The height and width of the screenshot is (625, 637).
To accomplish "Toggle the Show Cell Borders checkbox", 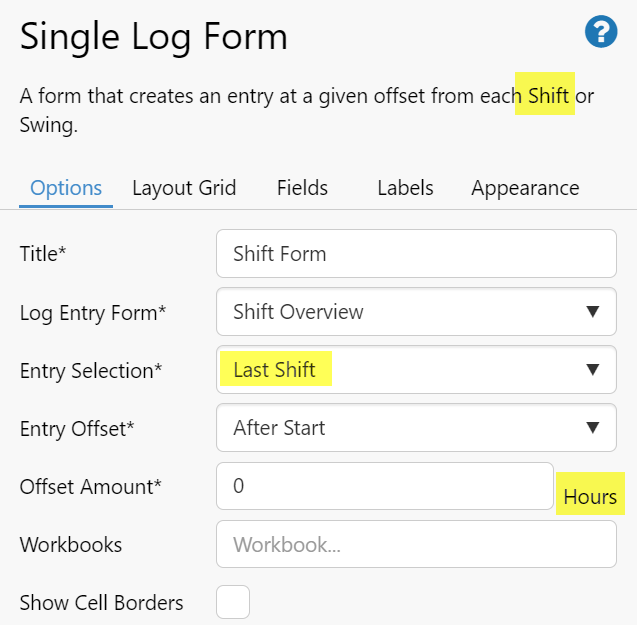I will [x=233, y=603].
